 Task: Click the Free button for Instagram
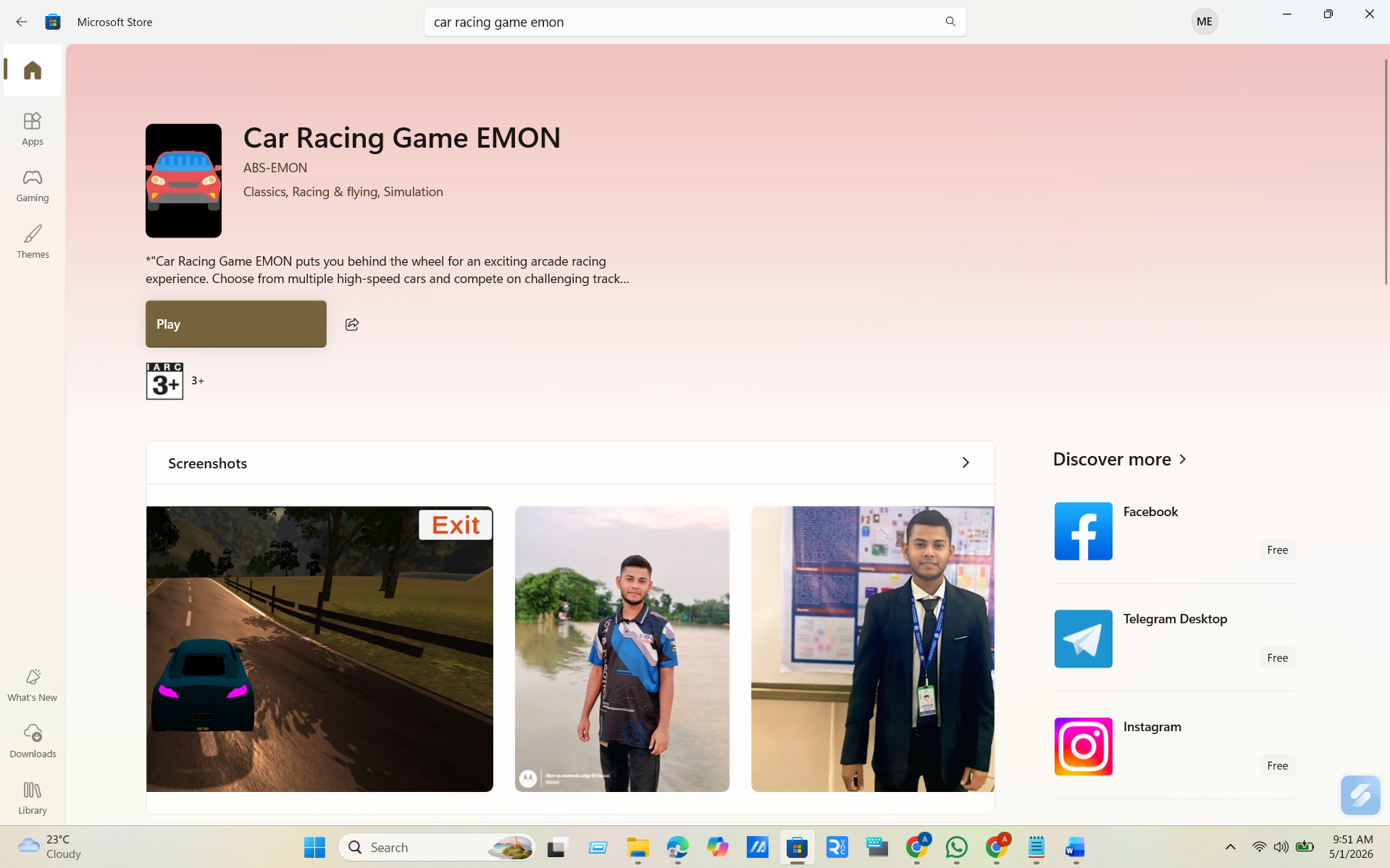coord(1277,765)
